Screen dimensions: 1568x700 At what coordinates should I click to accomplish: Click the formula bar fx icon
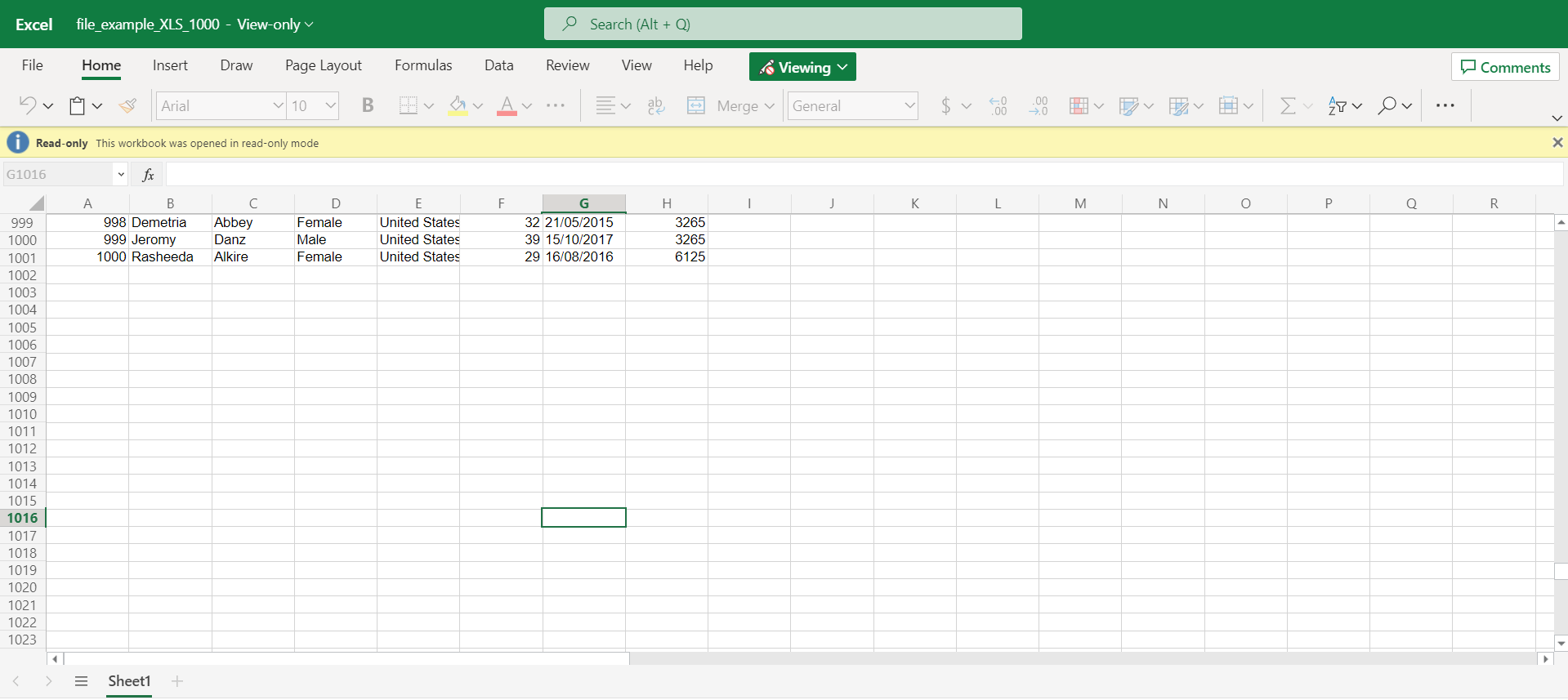click(x=148, y=174)
